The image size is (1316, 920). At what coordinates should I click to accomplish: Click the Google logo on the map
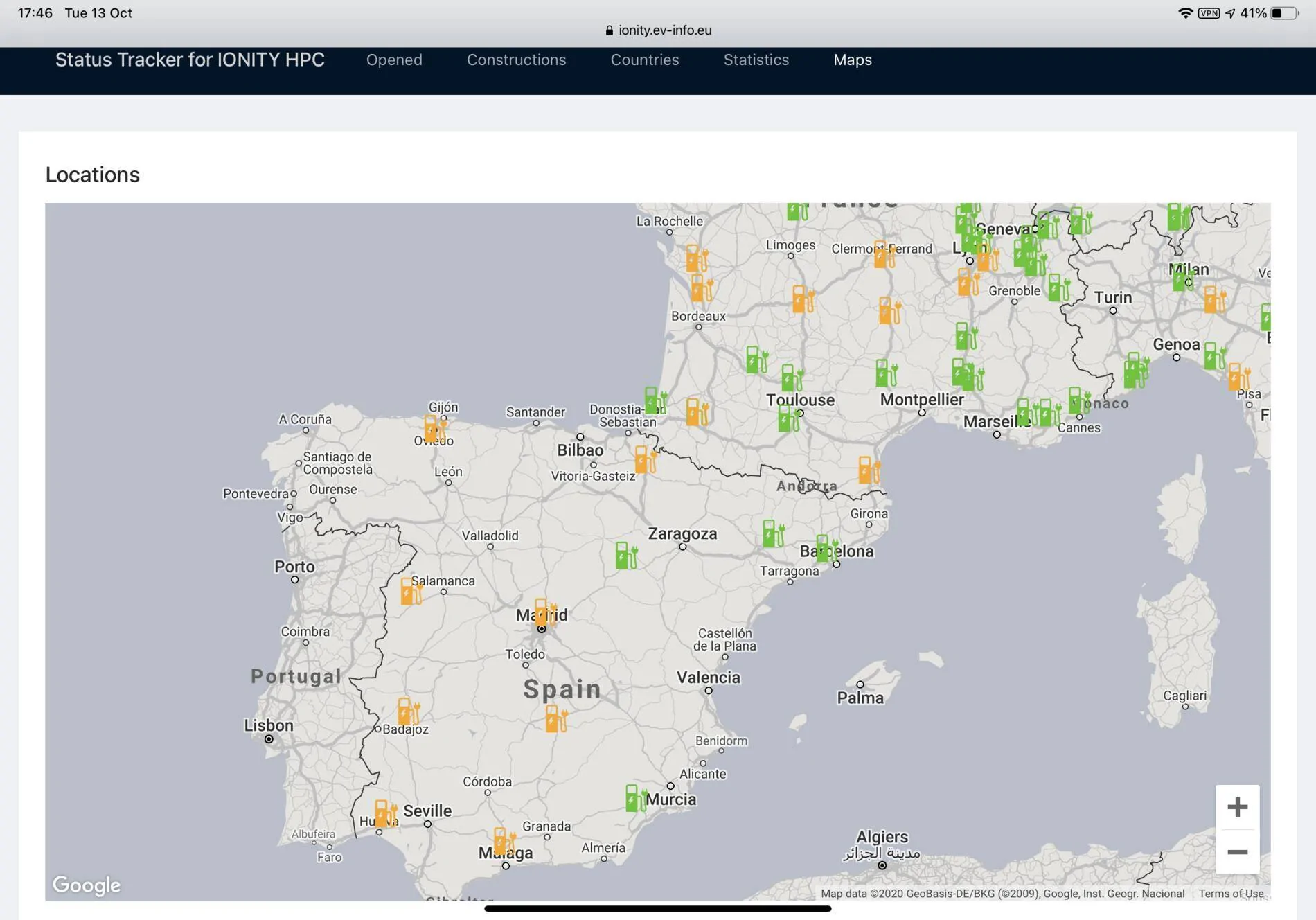tap(87, 885)
